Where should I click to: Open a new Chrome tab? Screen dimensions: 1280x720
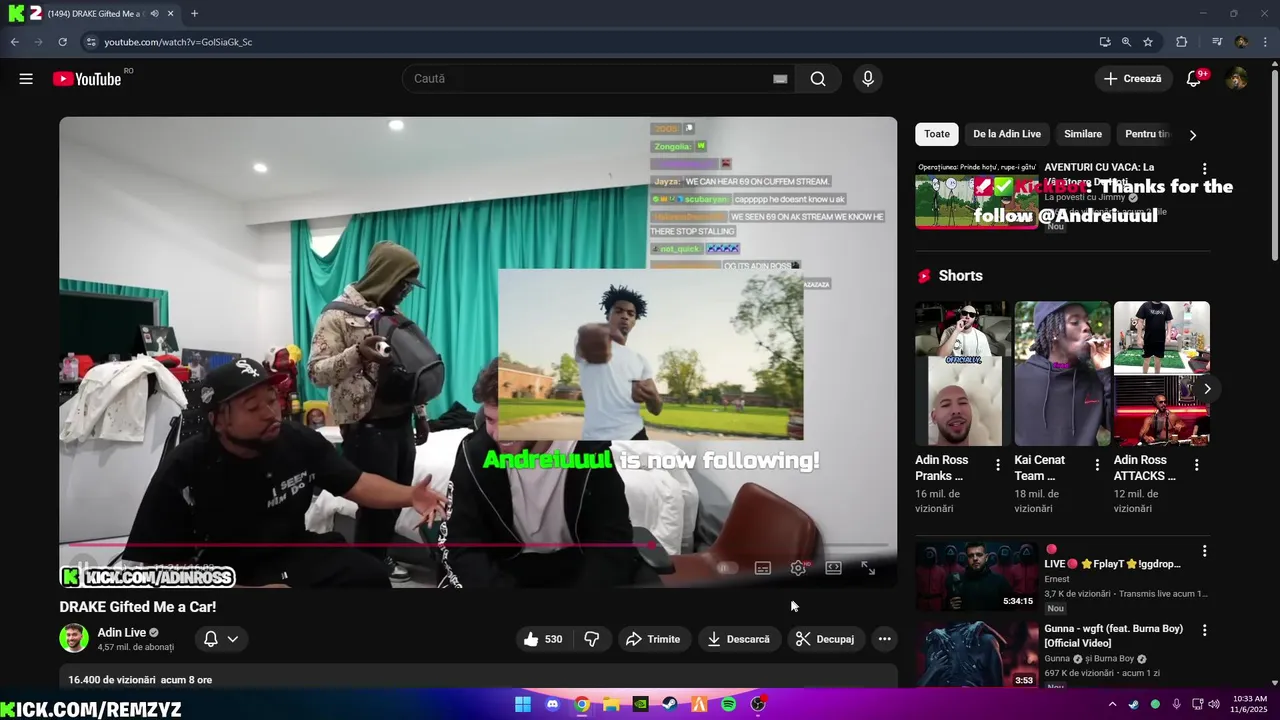pyautogui.click(x=194, y=13)
